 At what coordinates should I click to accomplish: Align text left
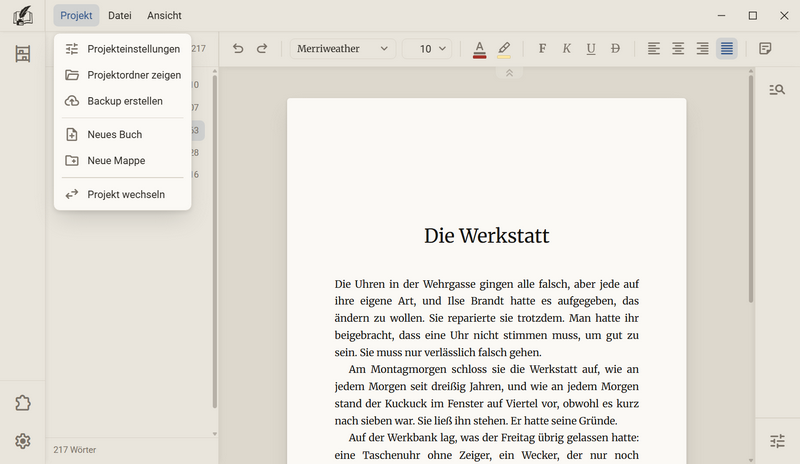coord(654,48)
